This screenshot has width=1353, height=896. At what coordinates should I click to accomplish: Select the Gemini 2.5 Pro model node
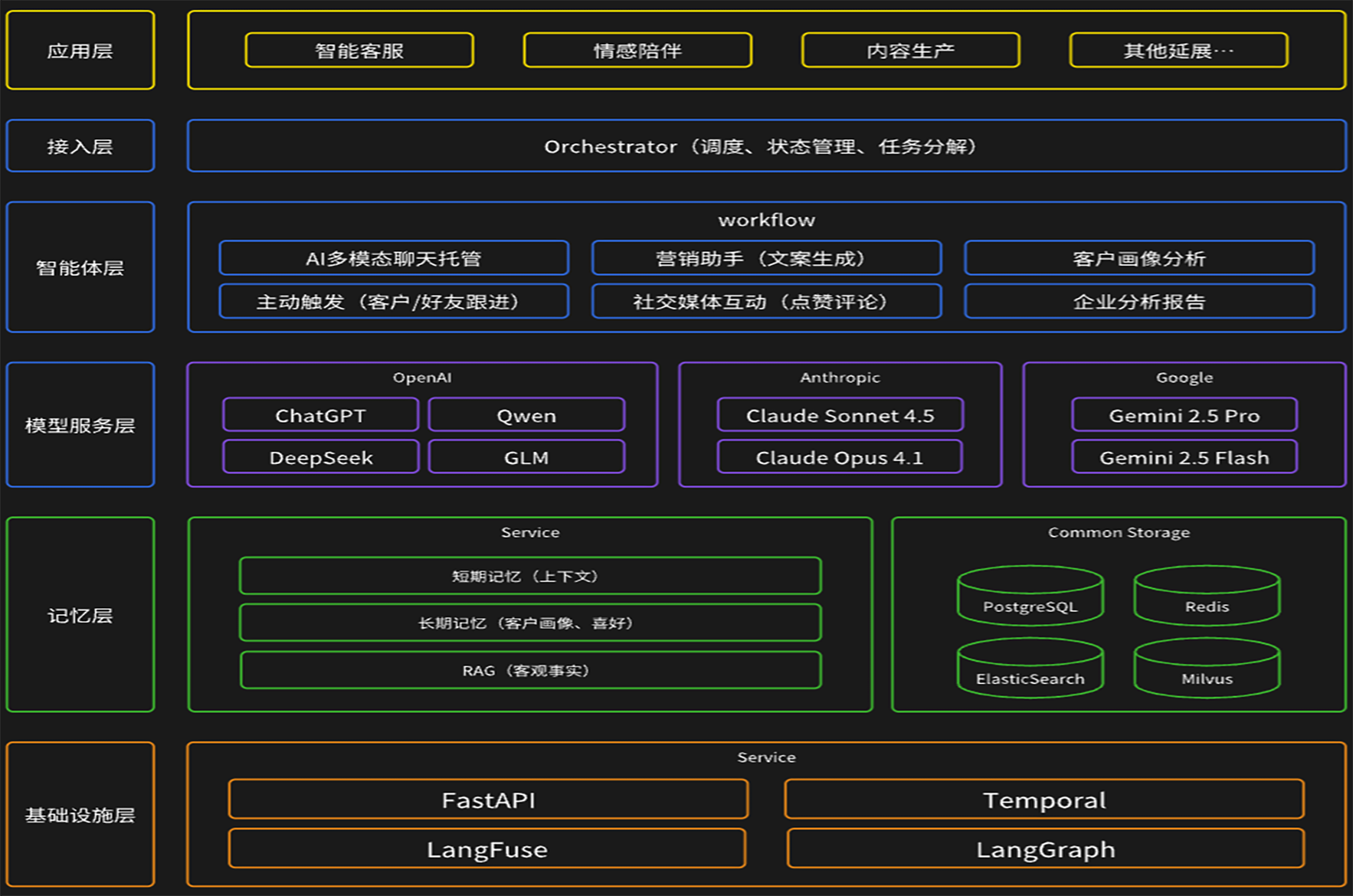click(1184, 415)
